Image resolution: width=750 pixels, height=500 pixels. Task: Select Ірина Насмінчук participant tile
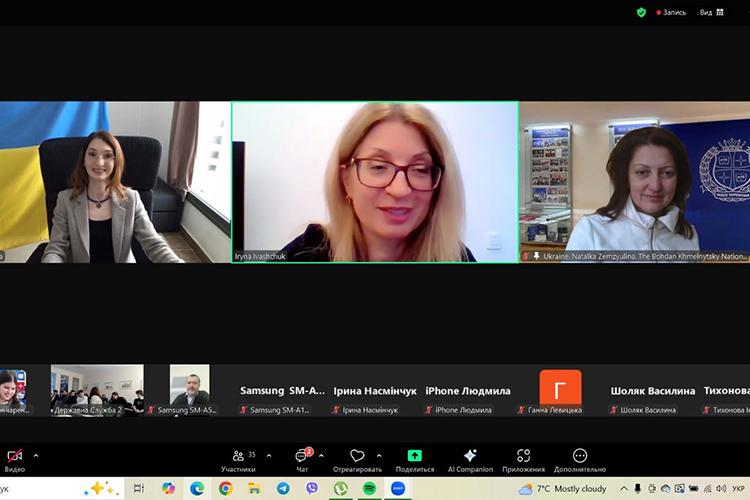(x=375, y=390)
